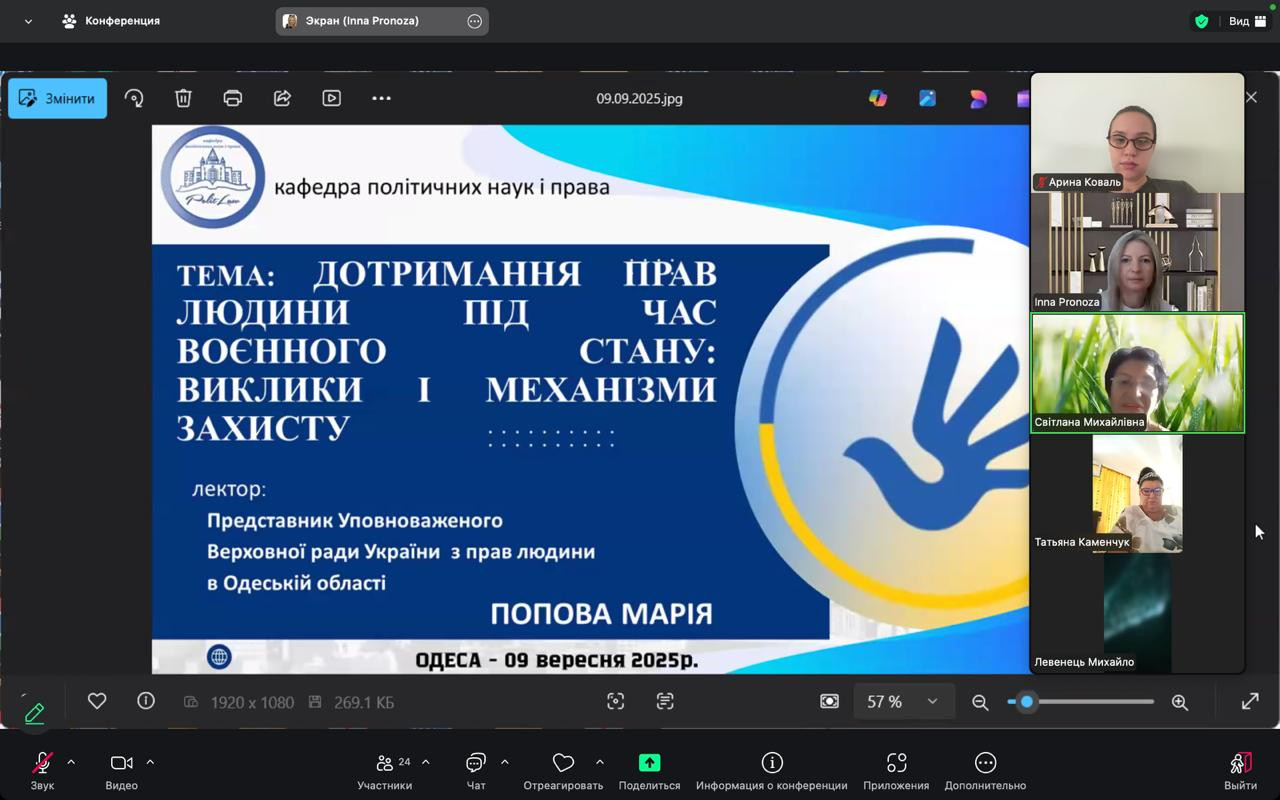Image resolution: width=1280 pixels, height=800 pixels.
Task: Click the green Поделиться share button
Action: click(x=649, y=770)
